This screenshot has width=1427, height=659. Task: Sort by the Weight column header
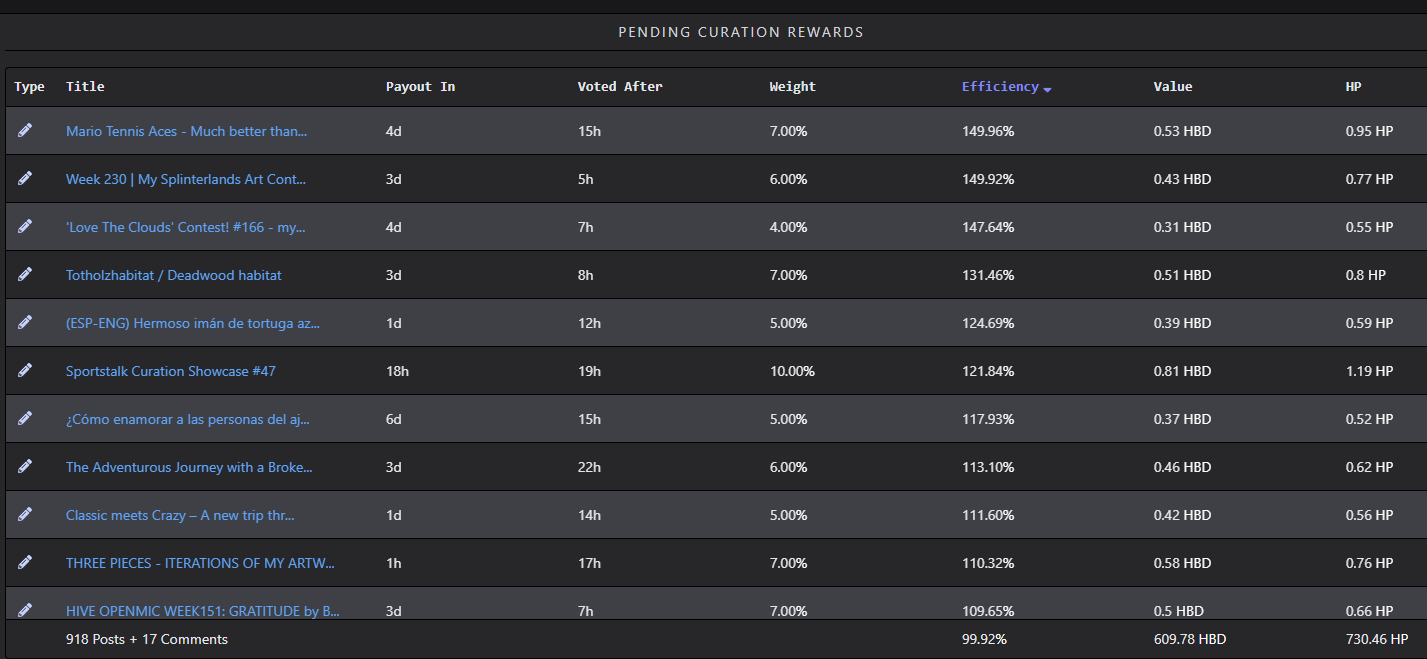click(792, 87)
